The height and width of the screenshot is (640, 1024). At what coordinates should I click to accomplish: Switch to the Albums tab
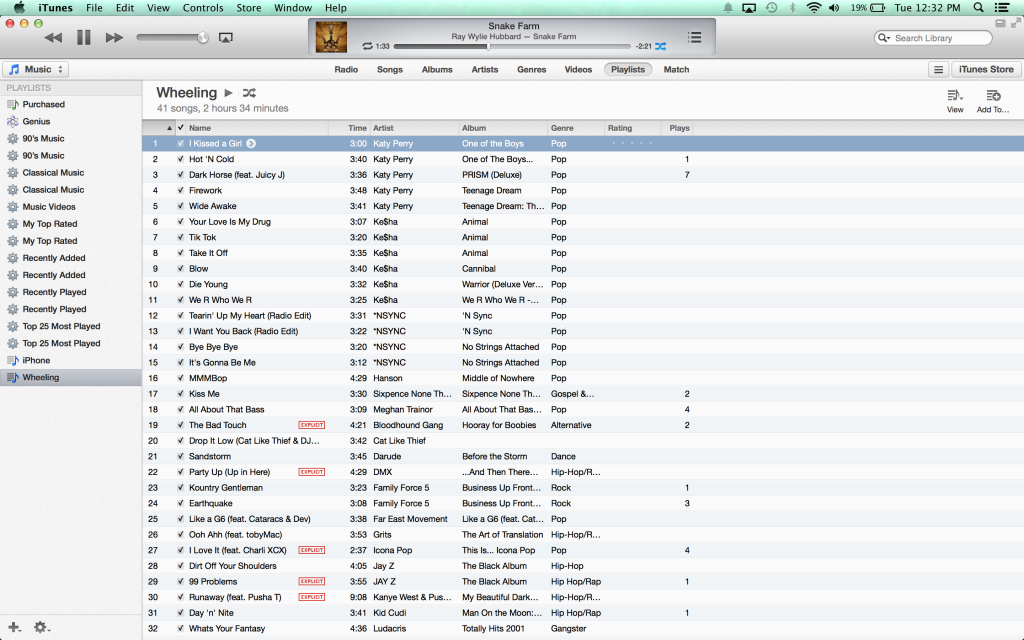(x=437, y=69)
